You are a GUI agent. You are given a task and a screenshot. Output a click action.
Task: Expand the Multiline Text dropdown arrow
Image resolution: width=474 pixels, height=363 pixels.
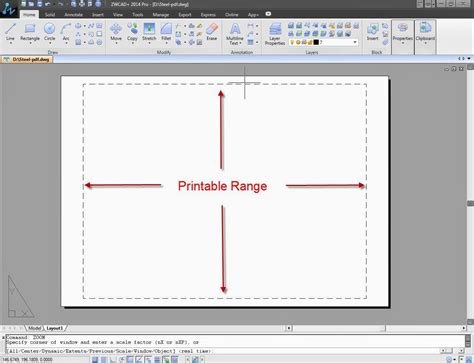click(240, 43)
